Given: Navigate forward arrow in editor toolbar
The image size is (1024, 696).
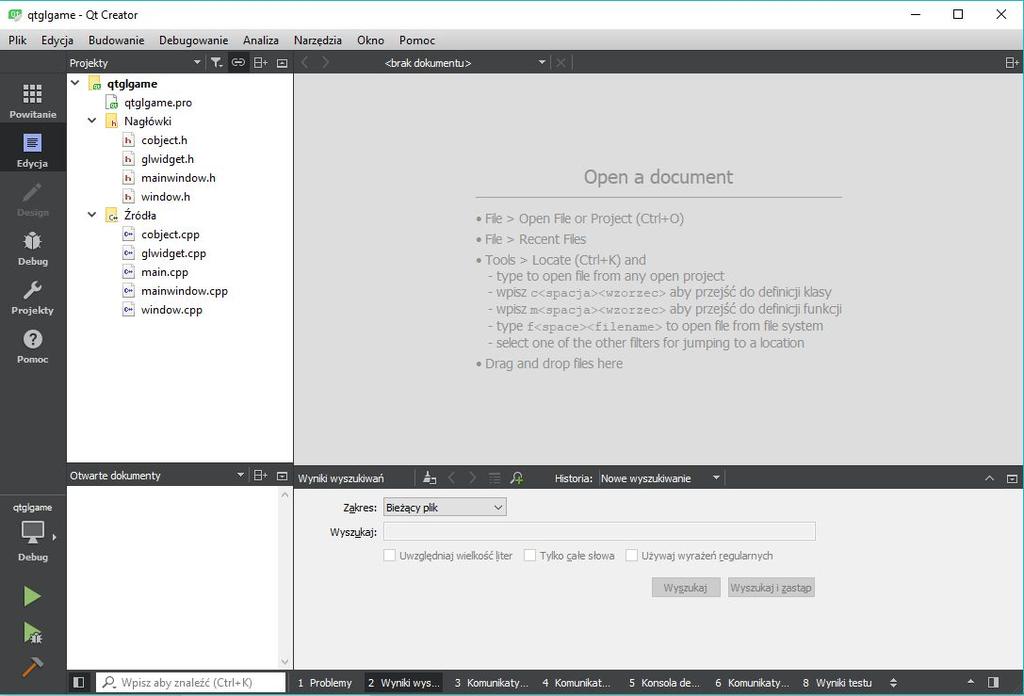Looking at the screenshot, I should point(325,63).
